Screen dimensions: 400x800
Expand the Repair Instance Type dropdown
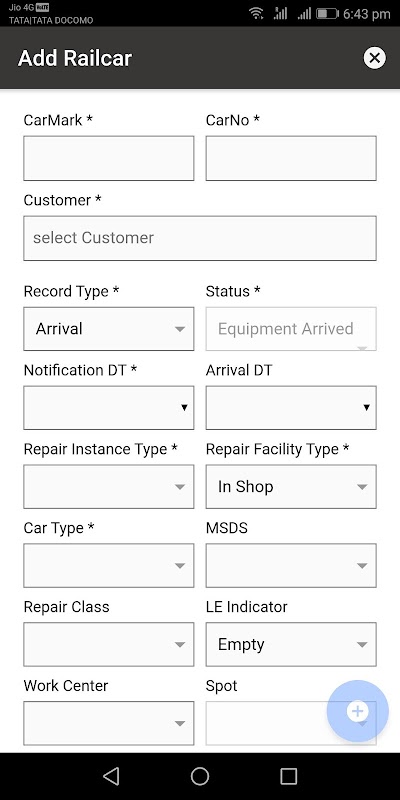click(x=109, y=486)
